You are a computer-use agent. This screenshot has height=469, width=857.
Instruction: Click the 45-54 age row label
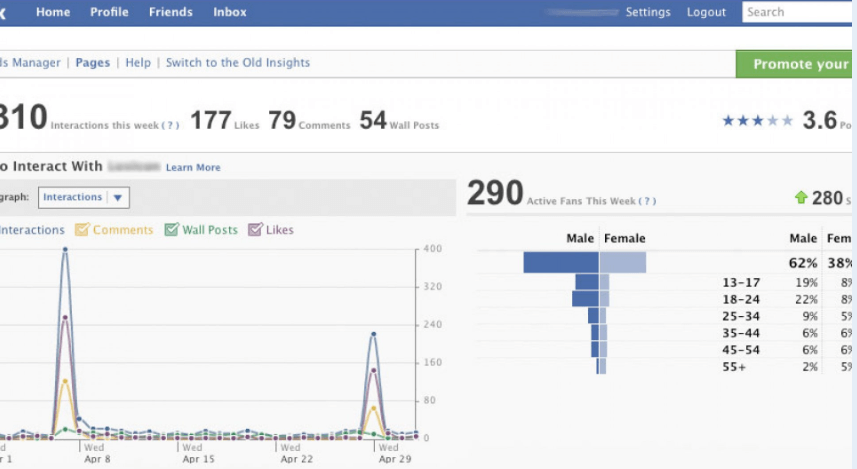click(x=741, y=350)
